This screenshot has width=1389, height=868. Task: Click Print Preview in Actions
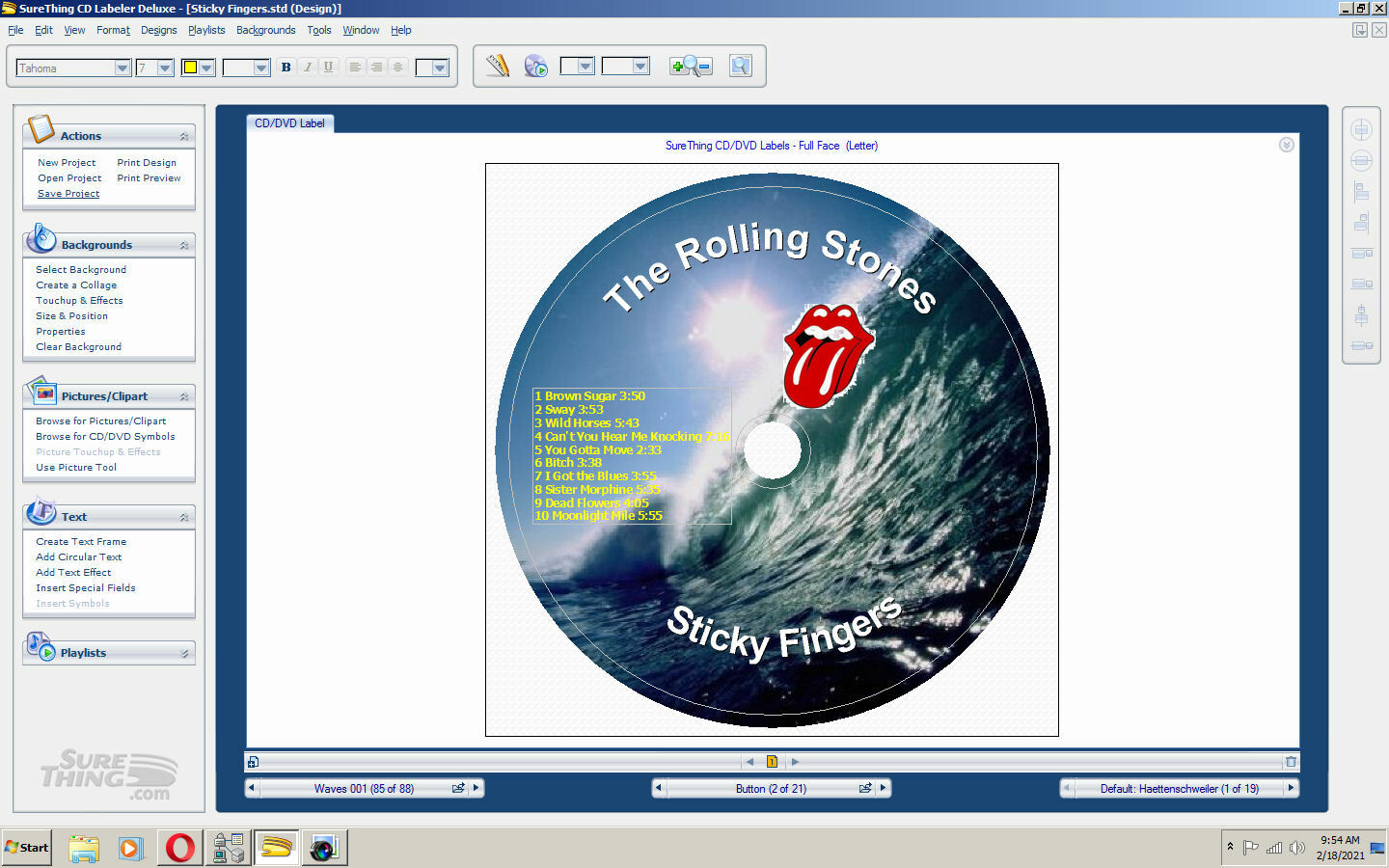[x=149, y=178]
